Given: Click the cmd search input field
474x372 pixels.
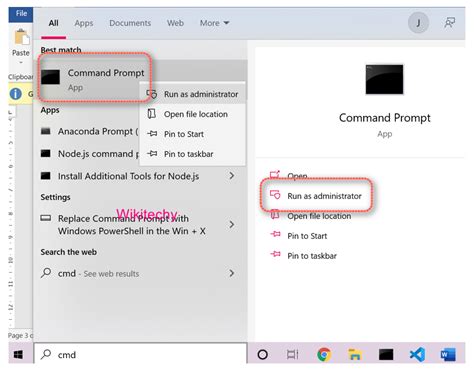Looking at the screenshot, I should point(140,354).
